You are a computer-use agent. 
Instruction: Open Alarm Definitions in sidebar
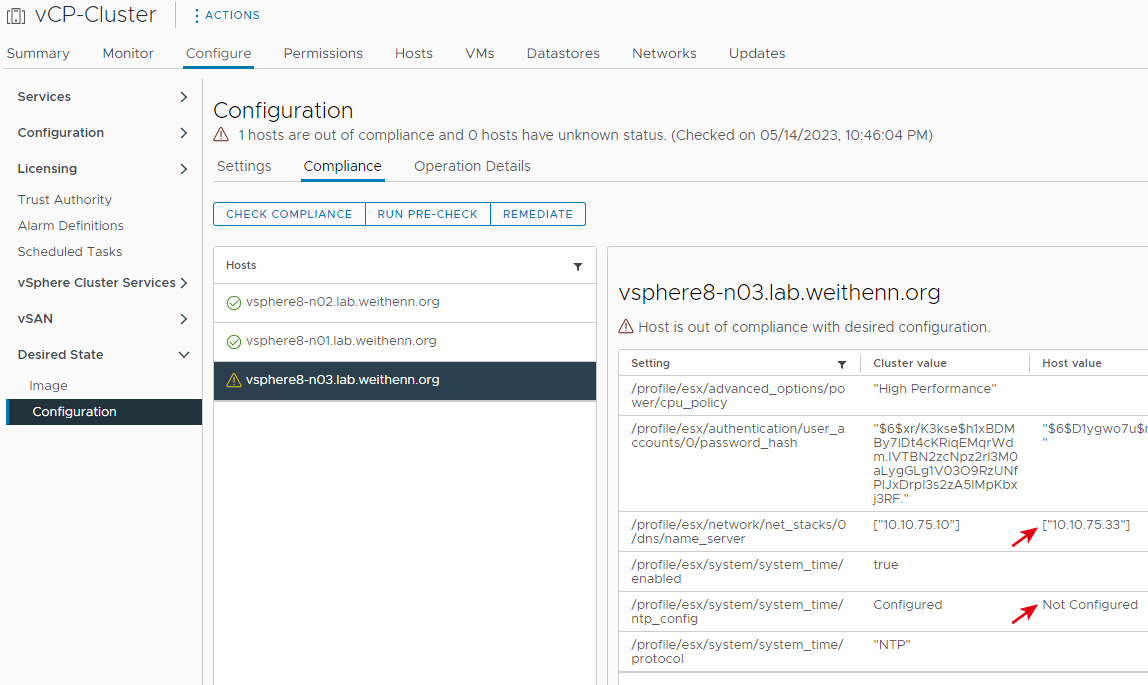[70, 225]
